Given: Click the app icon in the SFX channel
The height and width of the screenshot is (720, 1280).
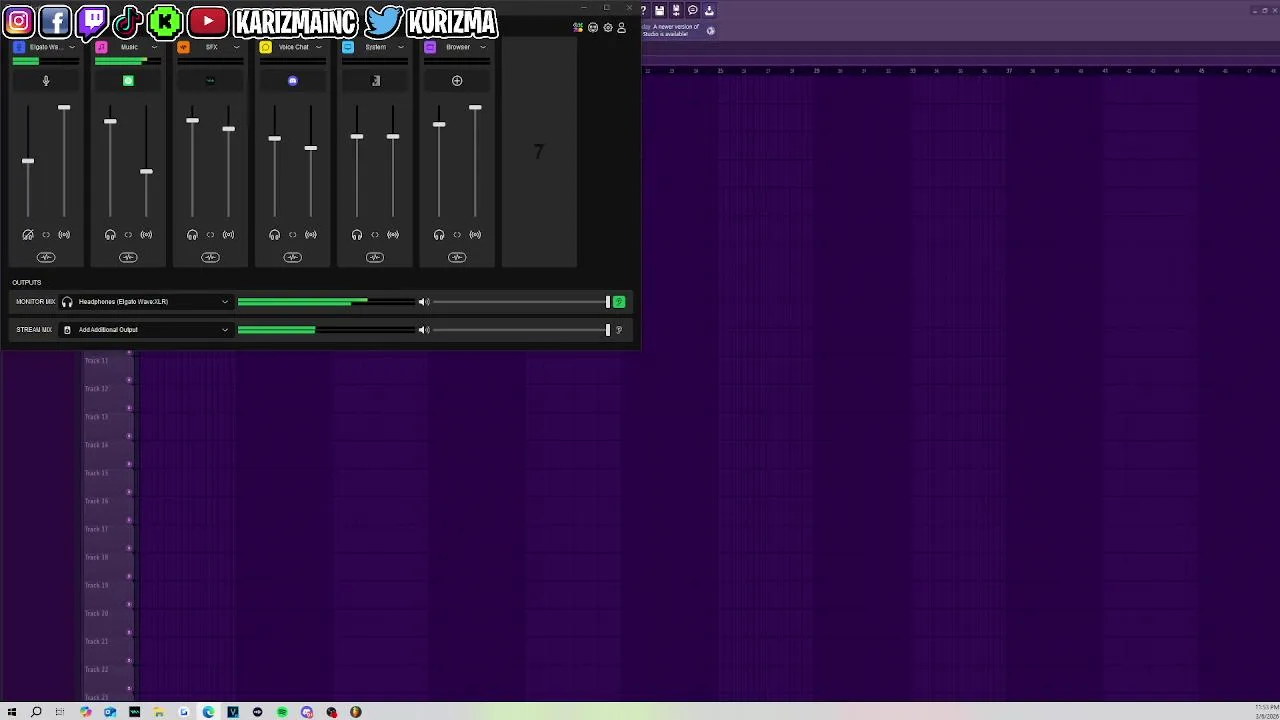Looking at the screenshot, I should (210, 81).
